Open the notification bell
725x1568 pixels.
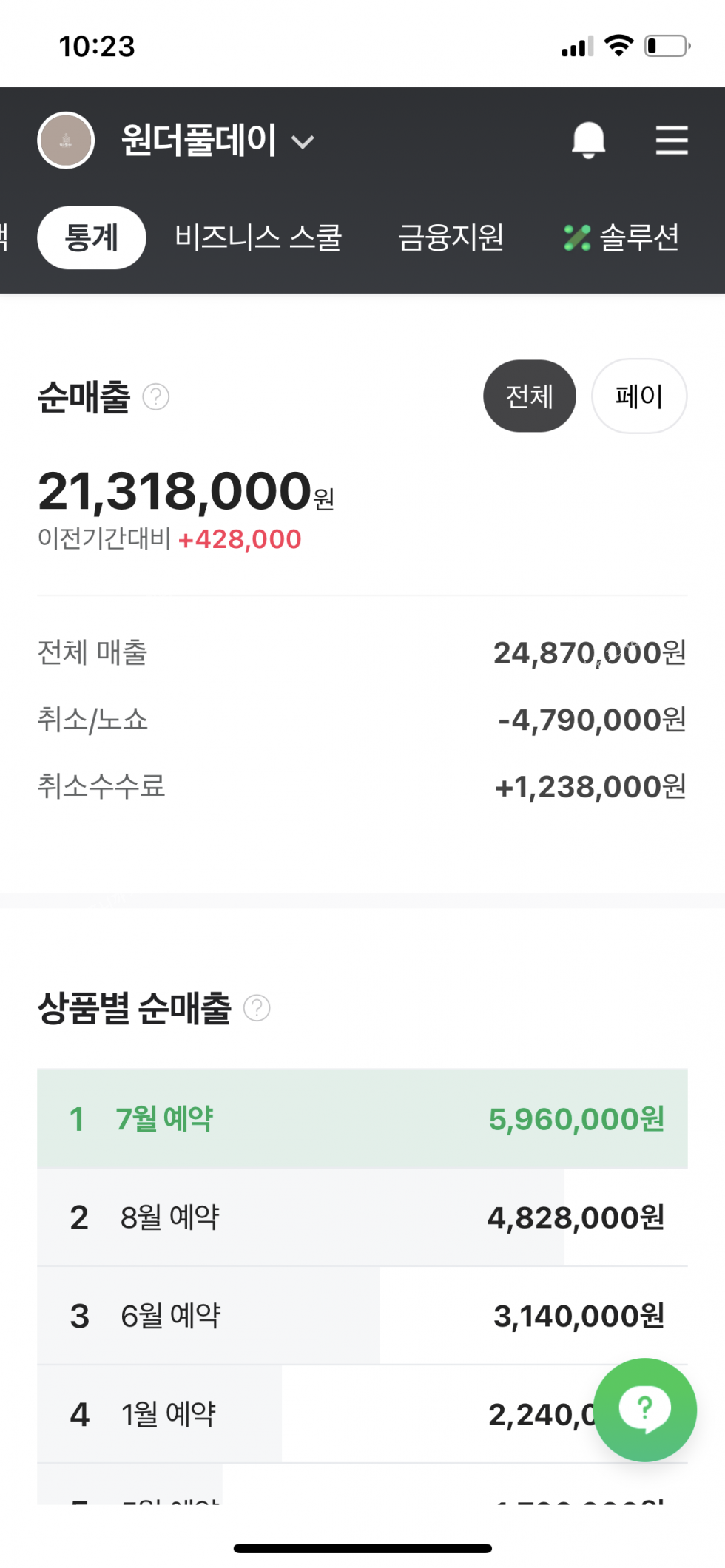[x=588, y=140]
